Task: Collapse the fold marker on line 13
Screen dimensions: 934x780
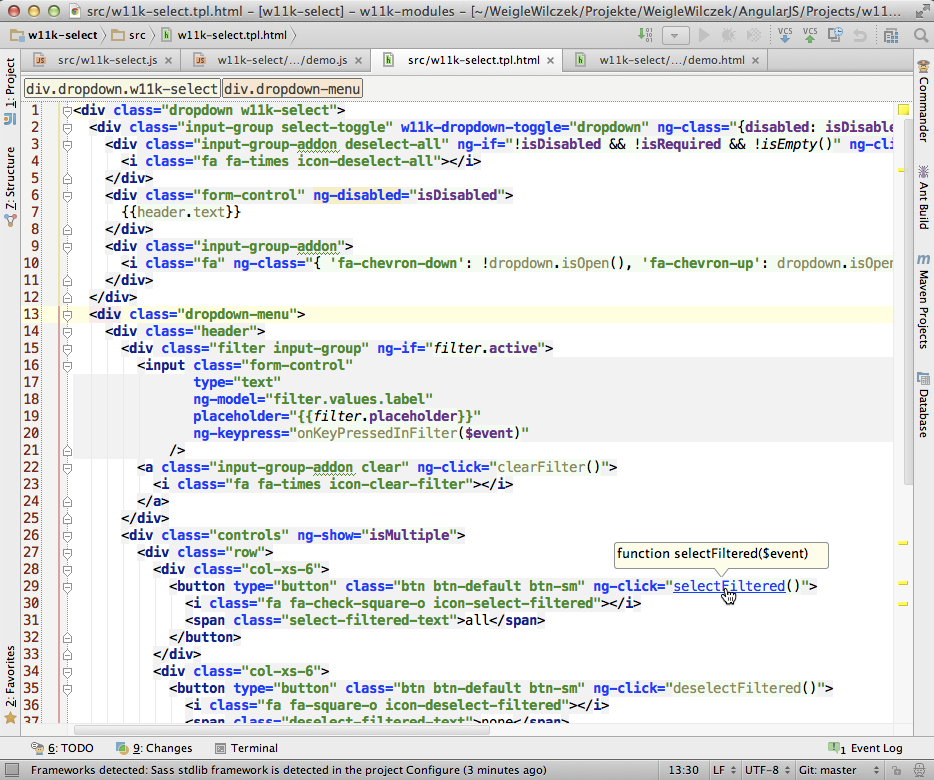Action: [67, 315]
